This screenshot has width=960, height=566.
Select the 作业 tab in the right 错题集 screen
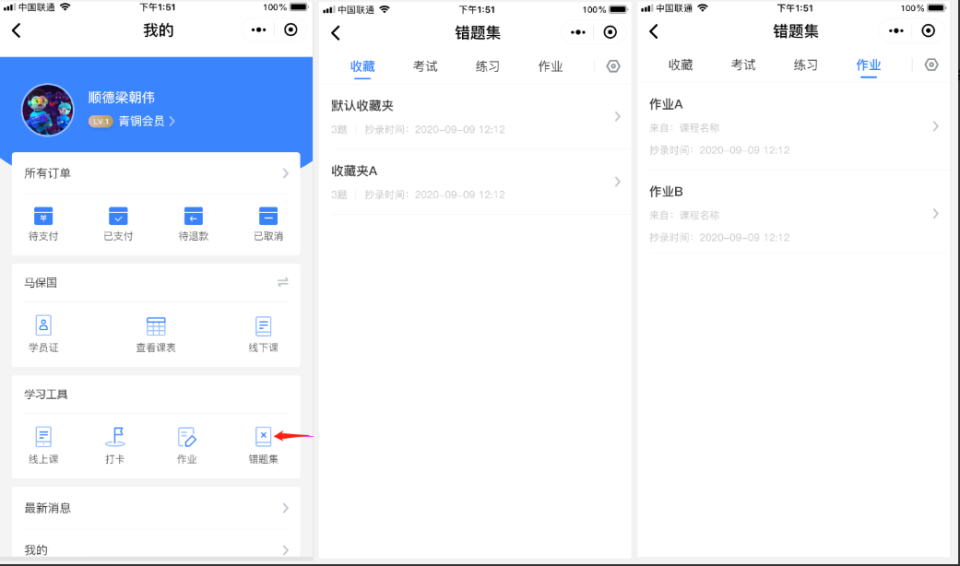868,66
